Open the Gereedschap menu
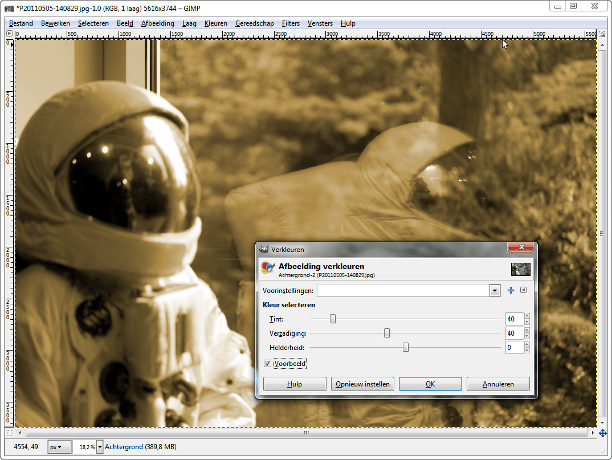Viewport: 612px width, 460px height. click(254, 23)
